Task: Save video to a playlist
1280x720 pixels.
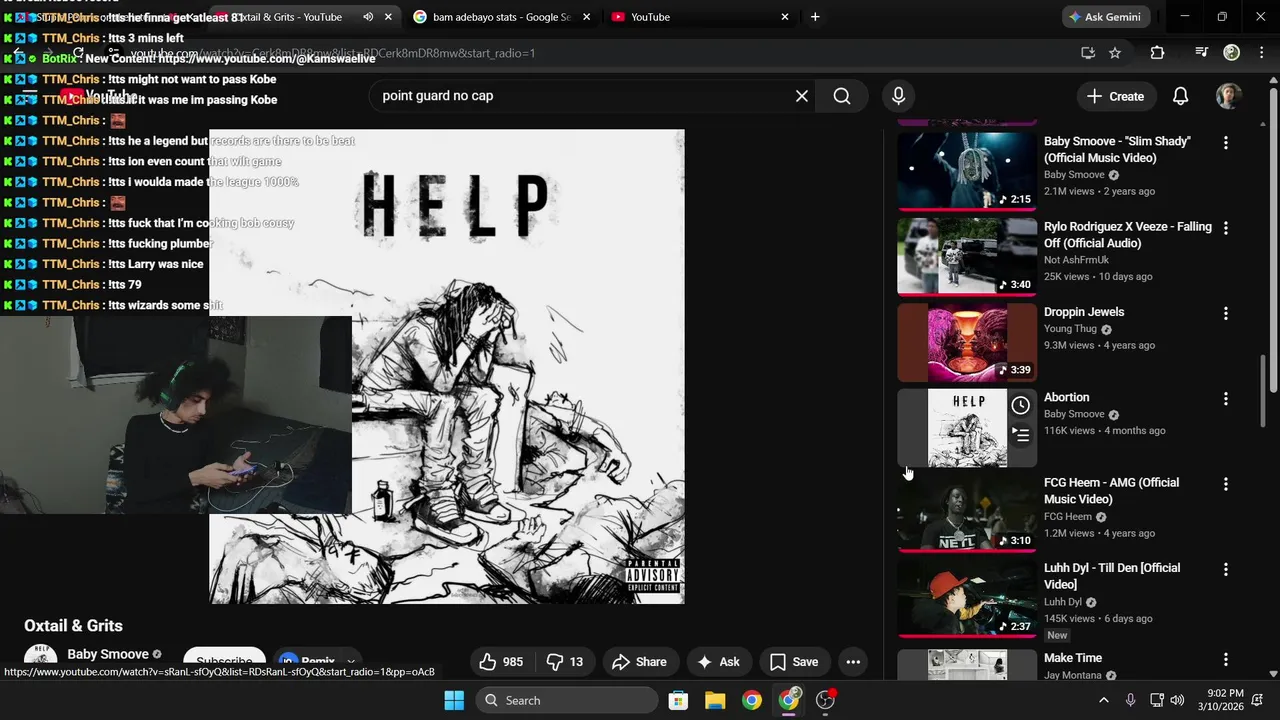Action: 794,662
